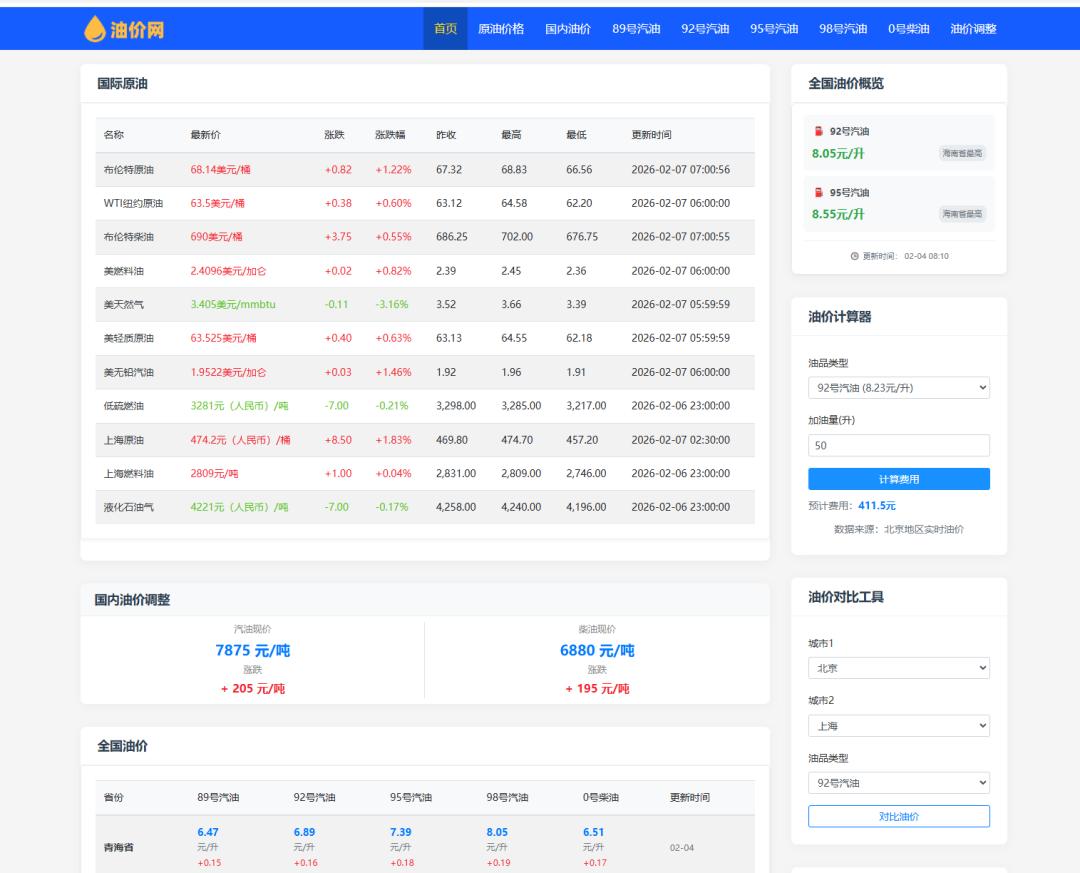Go to the 首页 nav tab
Image resolution: width=1080 pixels, height=873 pixels.
click(445, 29)
